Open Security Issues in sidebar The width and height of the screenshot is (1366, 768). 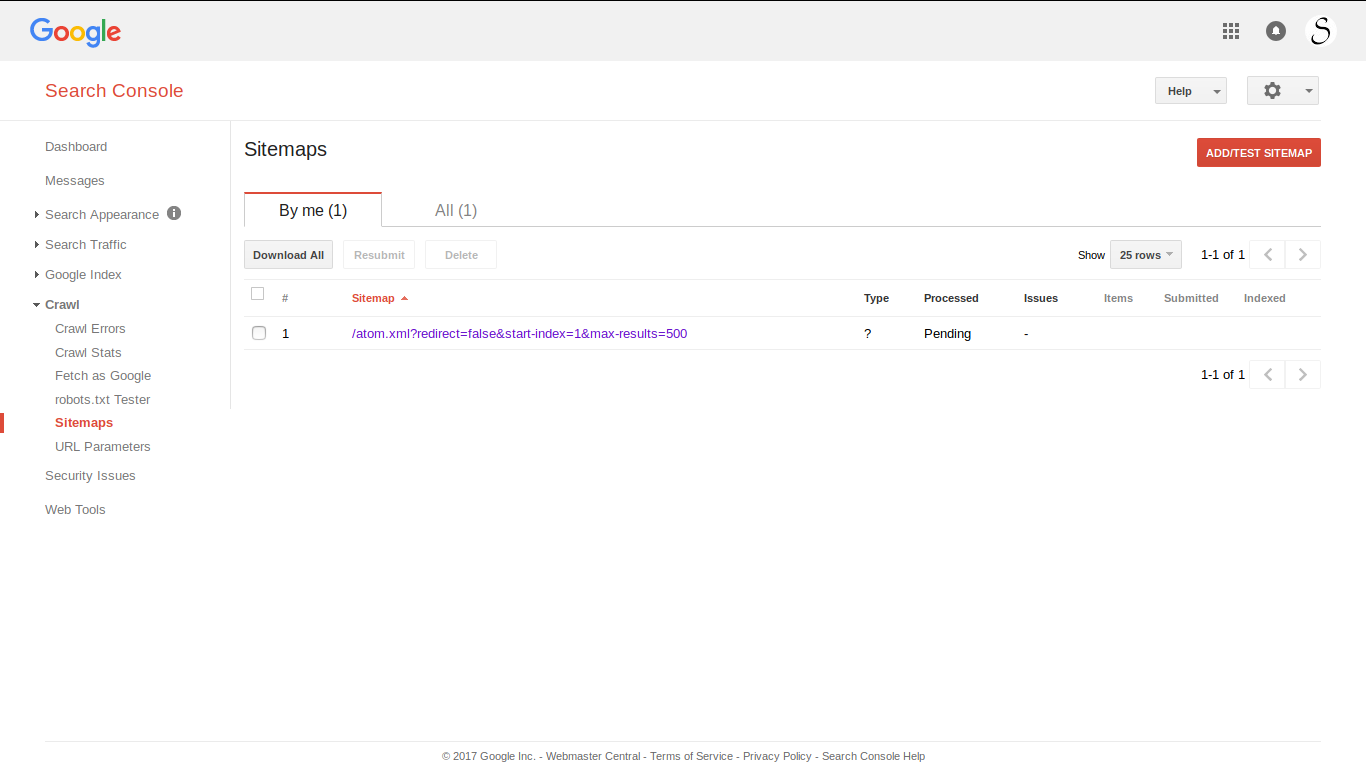pyautogui.click(x=90, y=476)
